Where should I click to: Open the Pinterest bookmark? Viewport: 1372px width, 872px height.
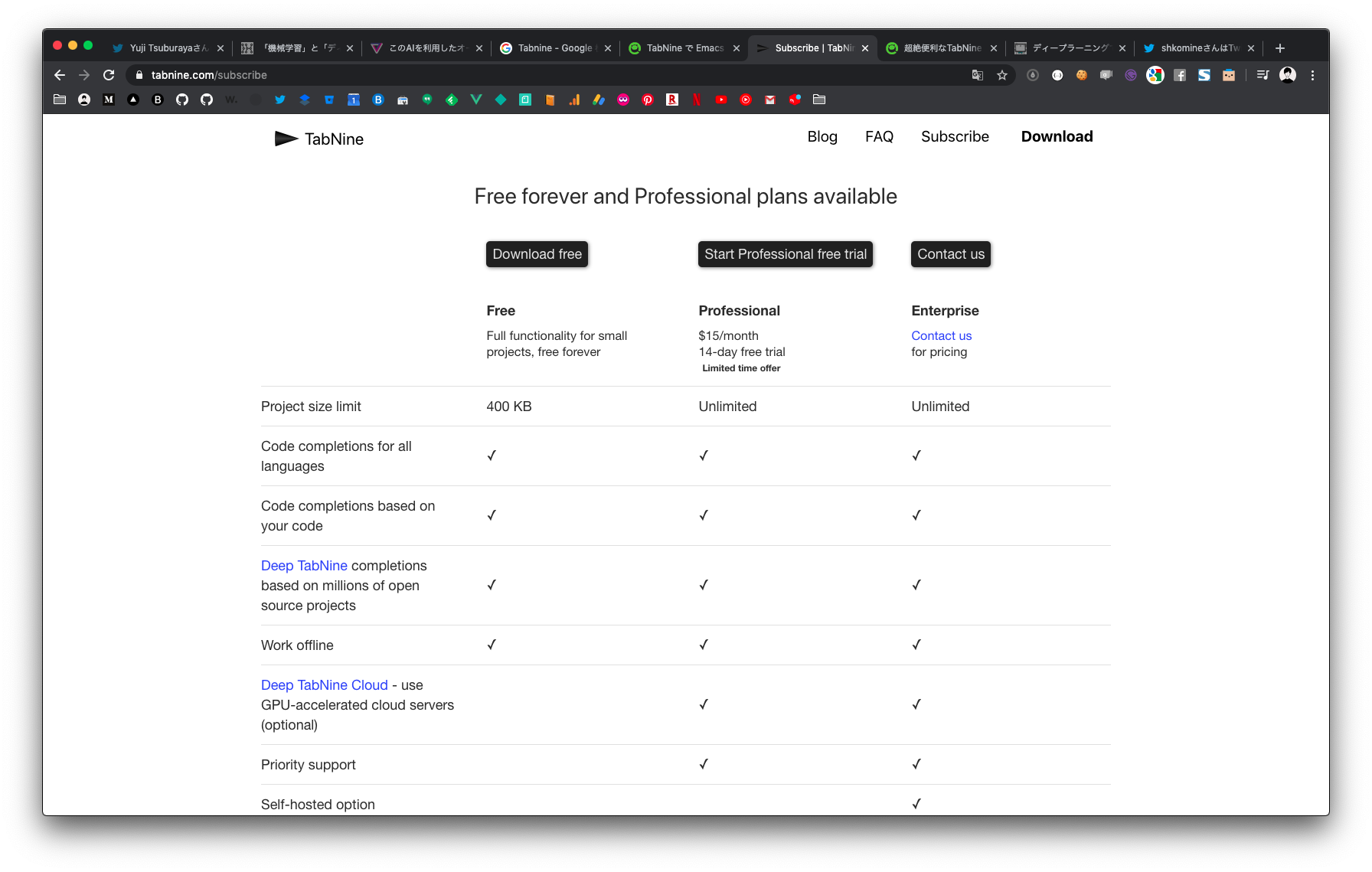[648, 100]
